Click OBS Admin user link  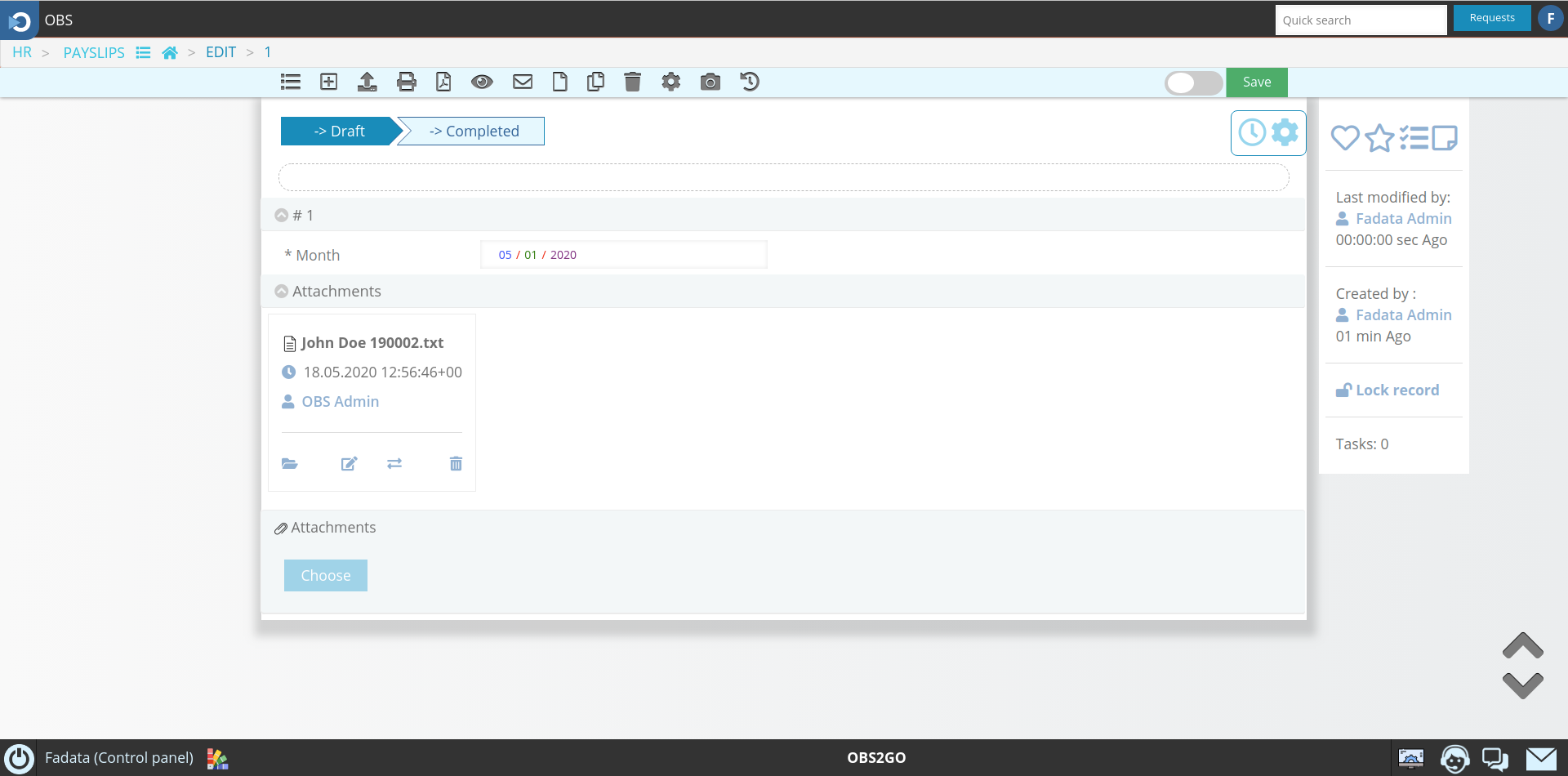point(340,402)
